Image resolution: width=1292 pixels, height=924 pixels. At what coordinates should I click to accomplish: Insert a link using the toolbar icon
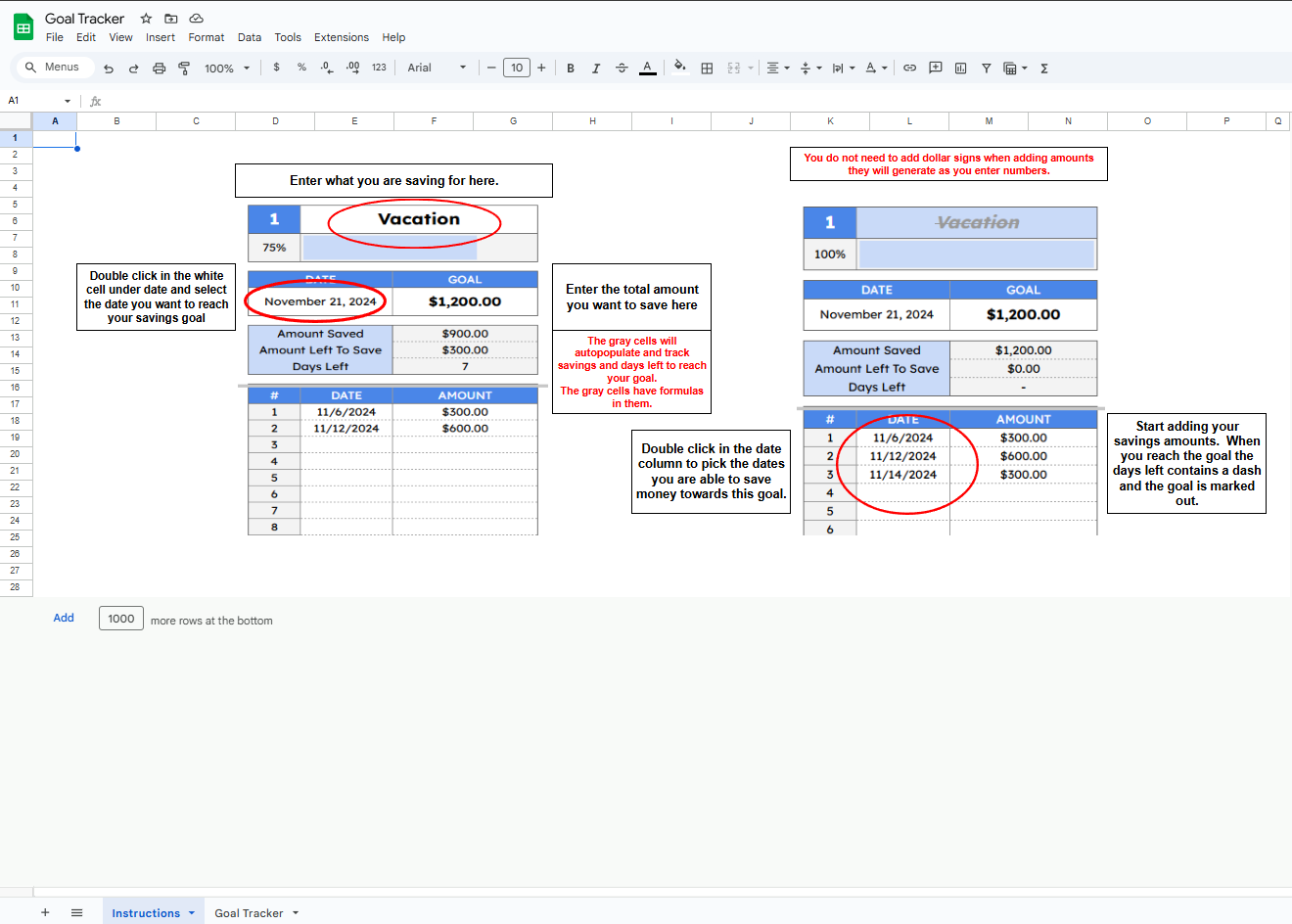tap(909, 68)
